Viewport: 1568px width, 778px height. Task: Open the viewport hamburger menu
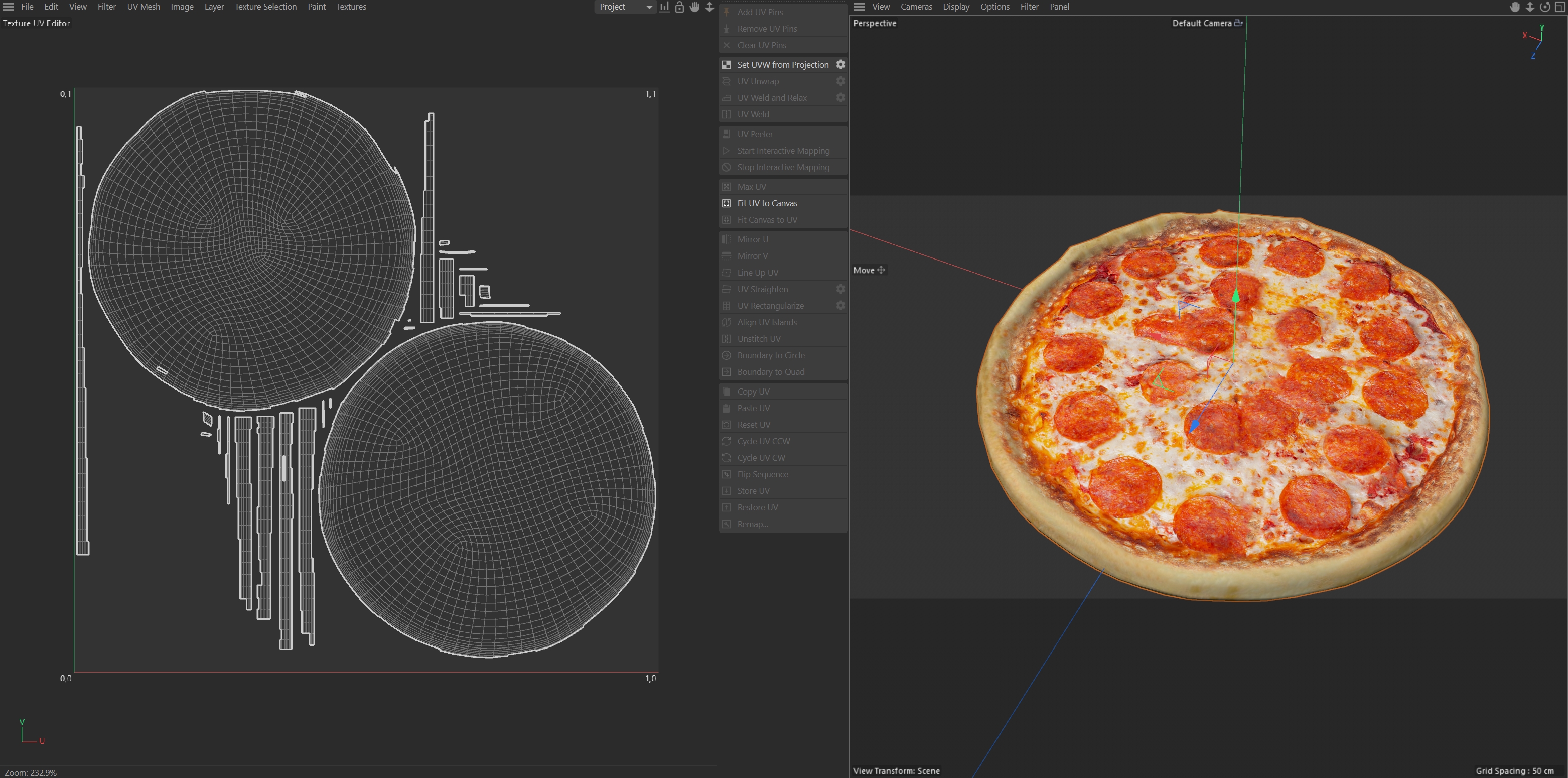pyautogui.click(x=860, y=7)
